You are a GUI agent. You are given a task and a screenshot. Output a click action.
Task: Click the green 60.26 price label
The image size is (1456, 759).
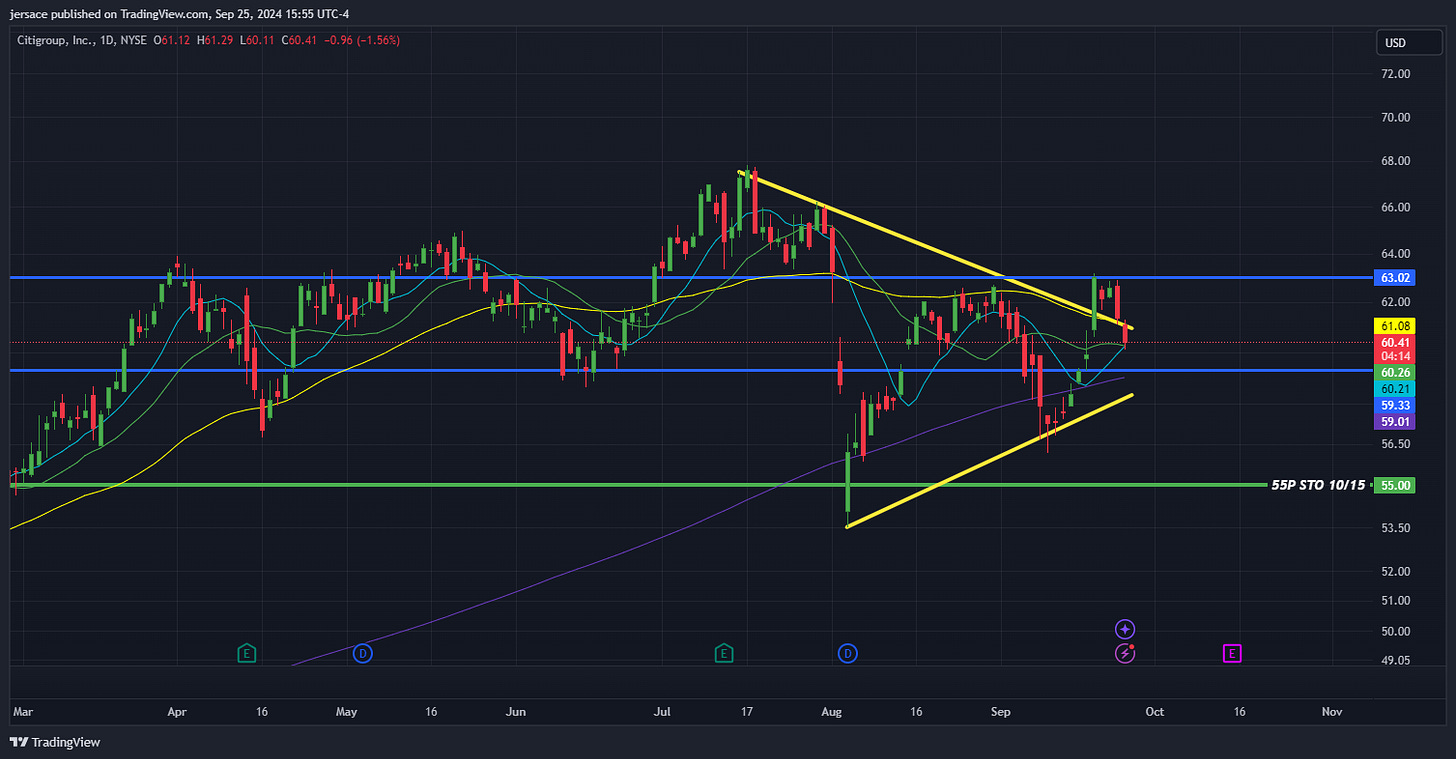(x=1395, y=372)
